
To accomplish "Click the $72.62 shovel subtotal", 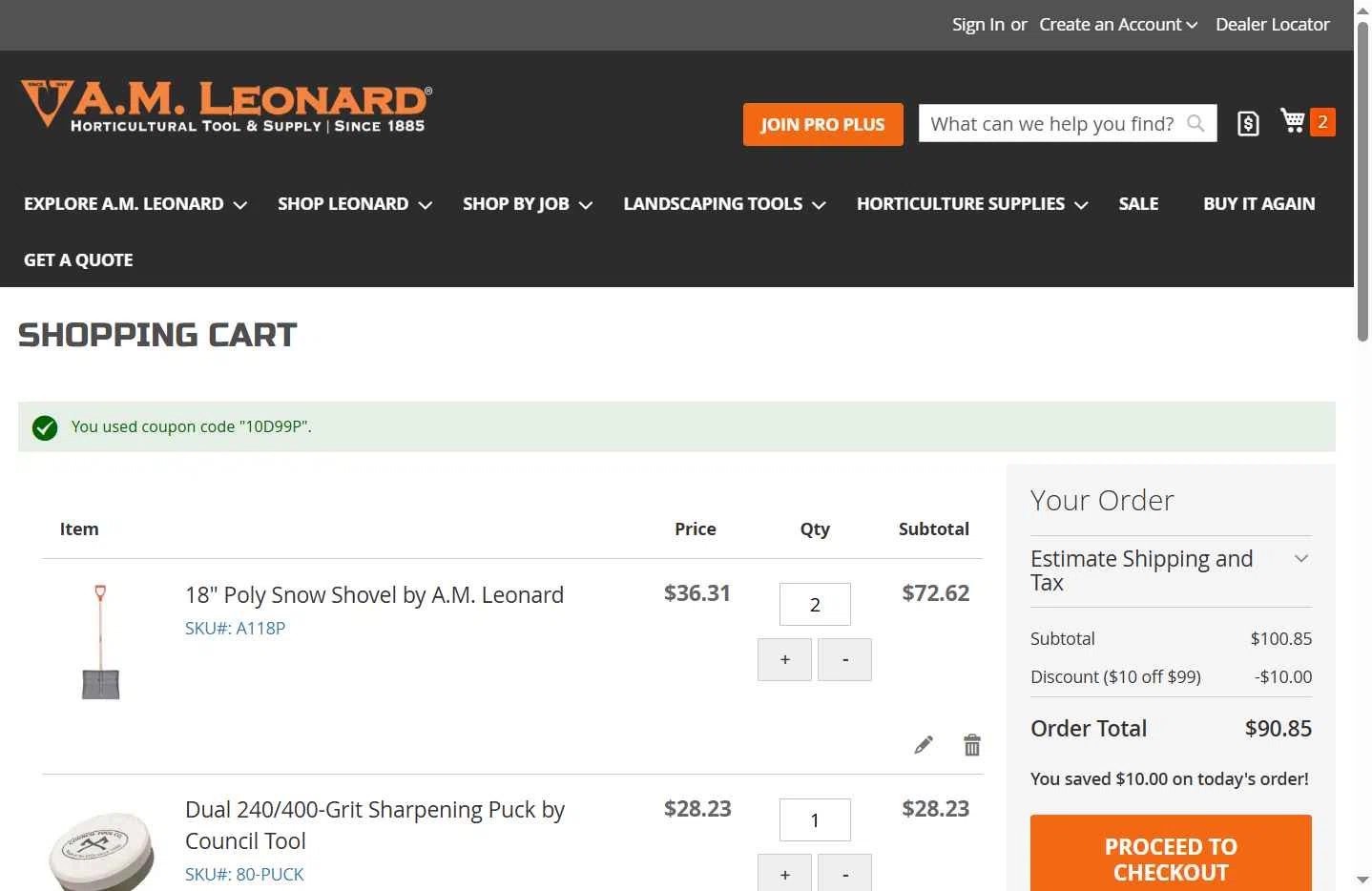I will click(x=935, y=593).
